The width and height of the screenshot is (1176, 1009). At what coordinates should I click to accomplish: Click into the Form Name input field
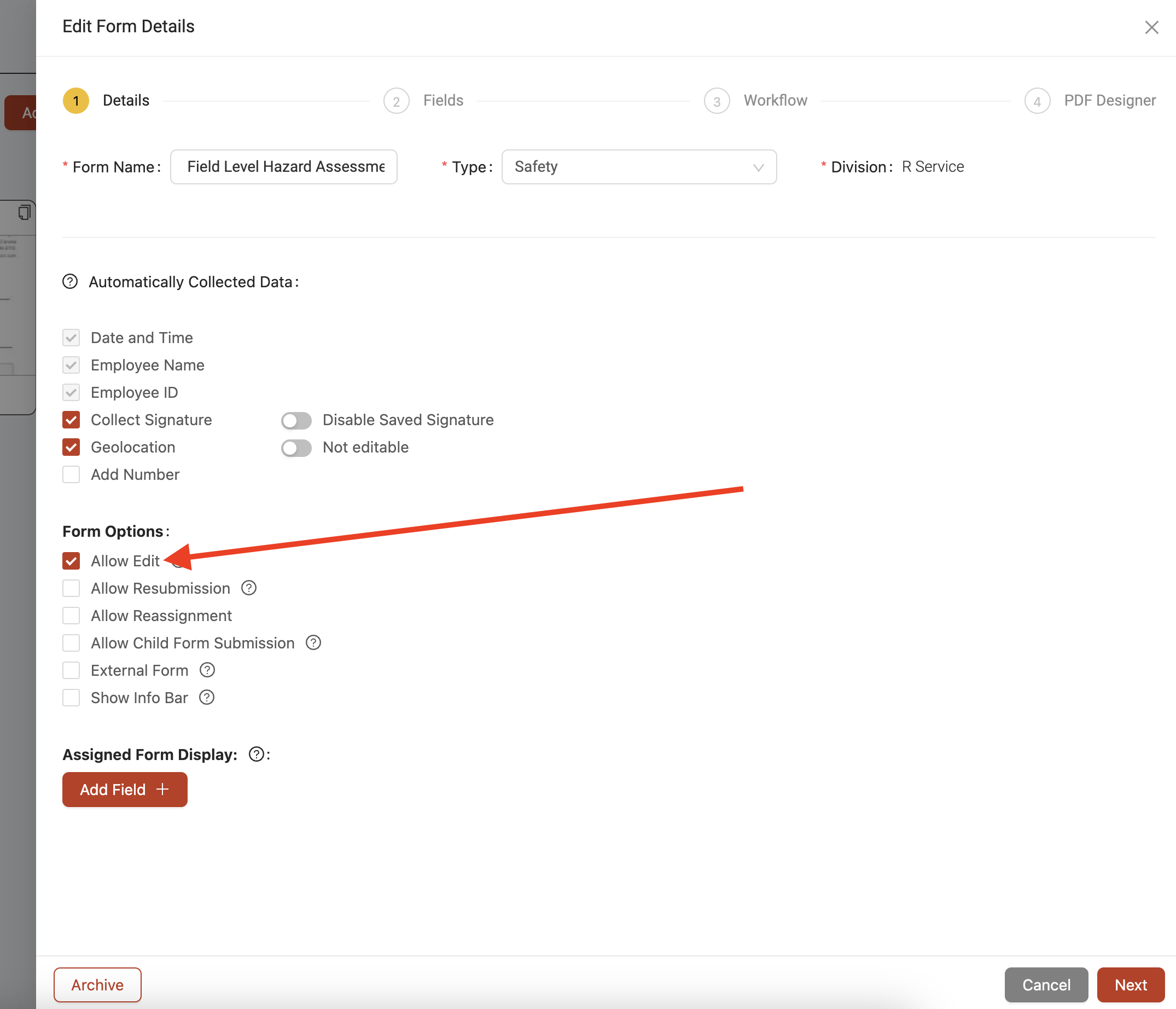pos(284,167)
